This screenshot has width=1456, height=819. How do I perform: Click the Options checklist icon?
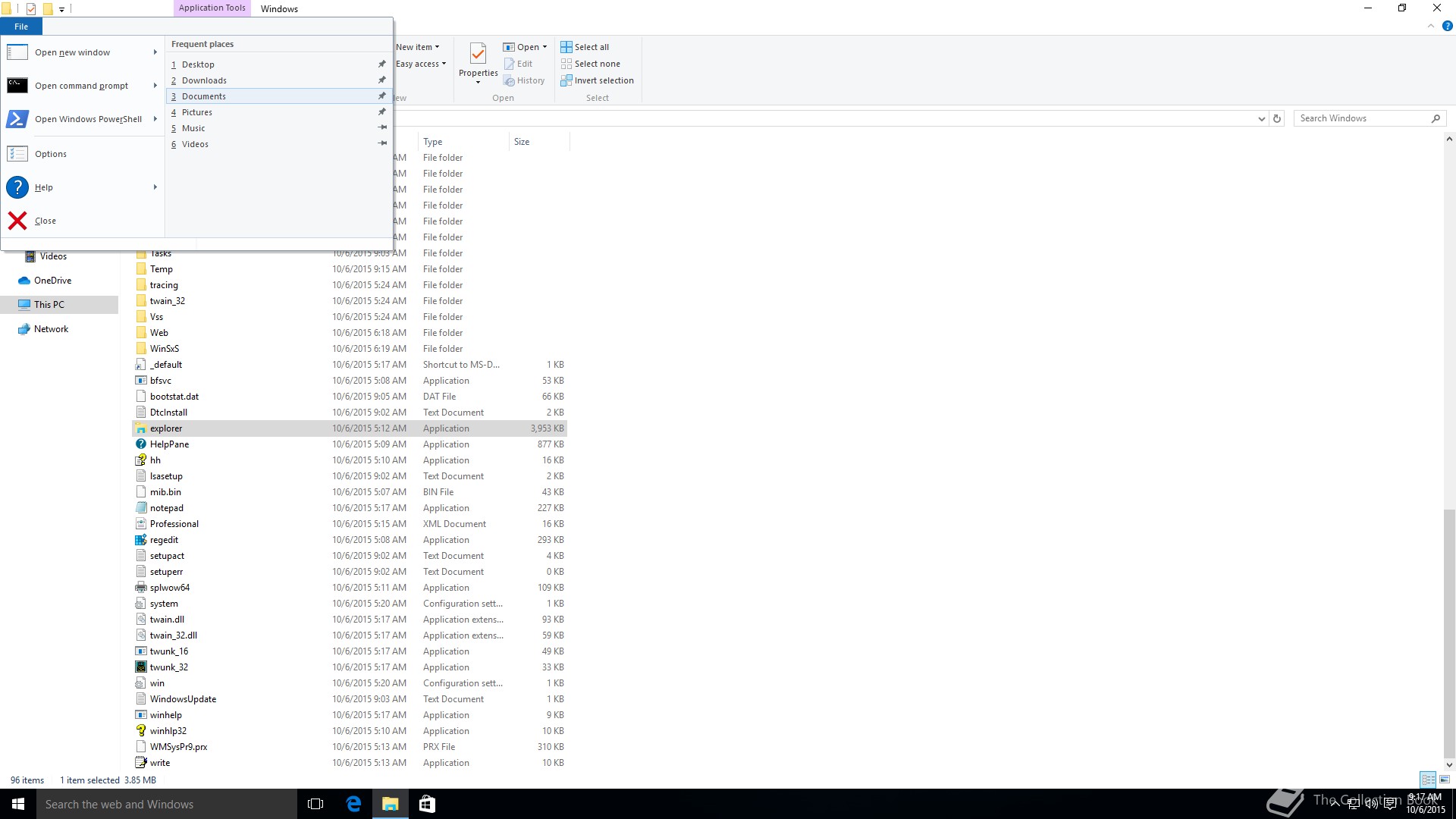pyautogui.click(x=17, y=154)
